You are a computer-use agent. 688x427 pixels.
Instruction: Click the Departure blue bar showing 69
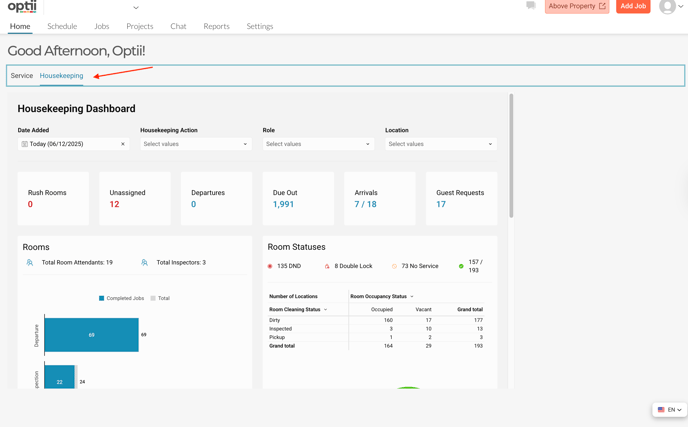[91, 335]
